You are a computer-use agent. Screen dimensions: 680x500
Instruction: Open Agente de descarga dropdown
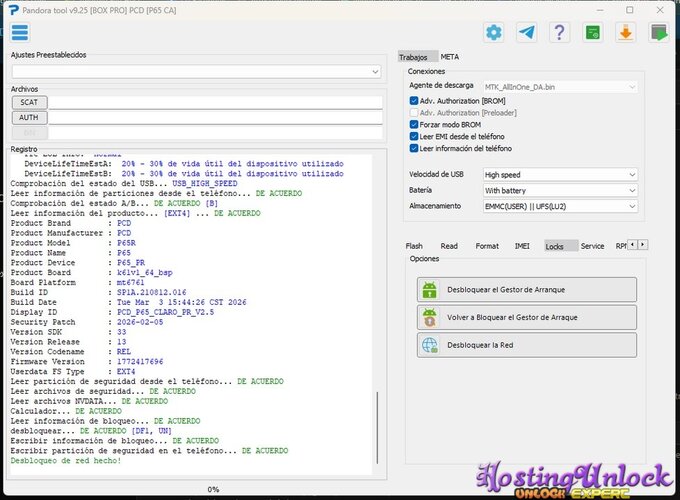(560, 87)
